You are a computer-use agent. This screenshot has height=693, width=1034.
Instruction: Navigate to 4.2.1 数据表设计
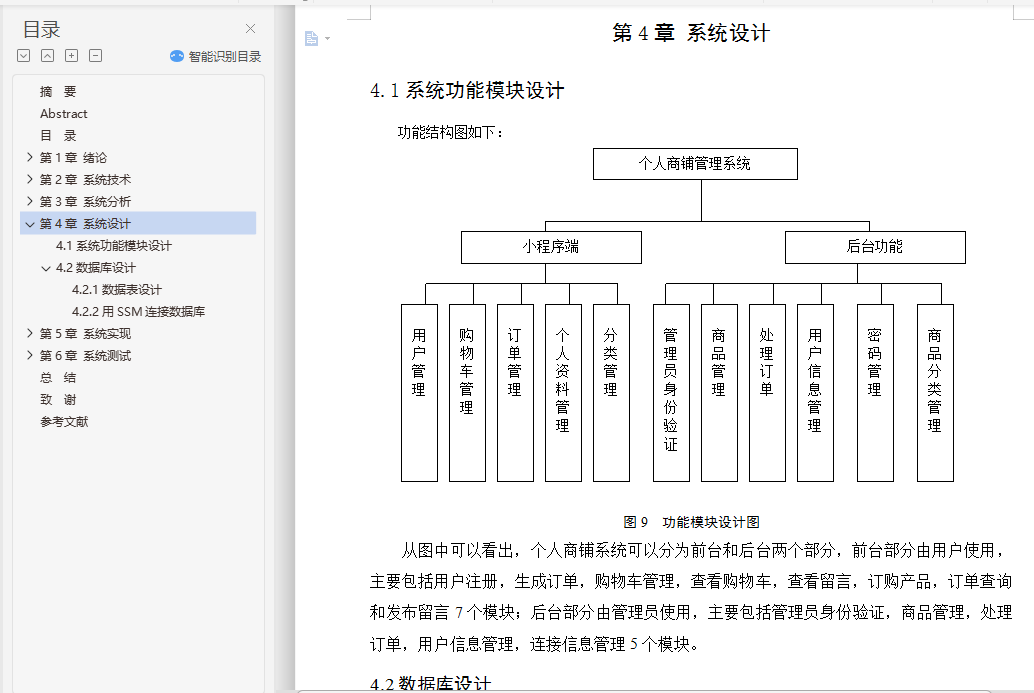pyautogui.click(x=117, y=289)
